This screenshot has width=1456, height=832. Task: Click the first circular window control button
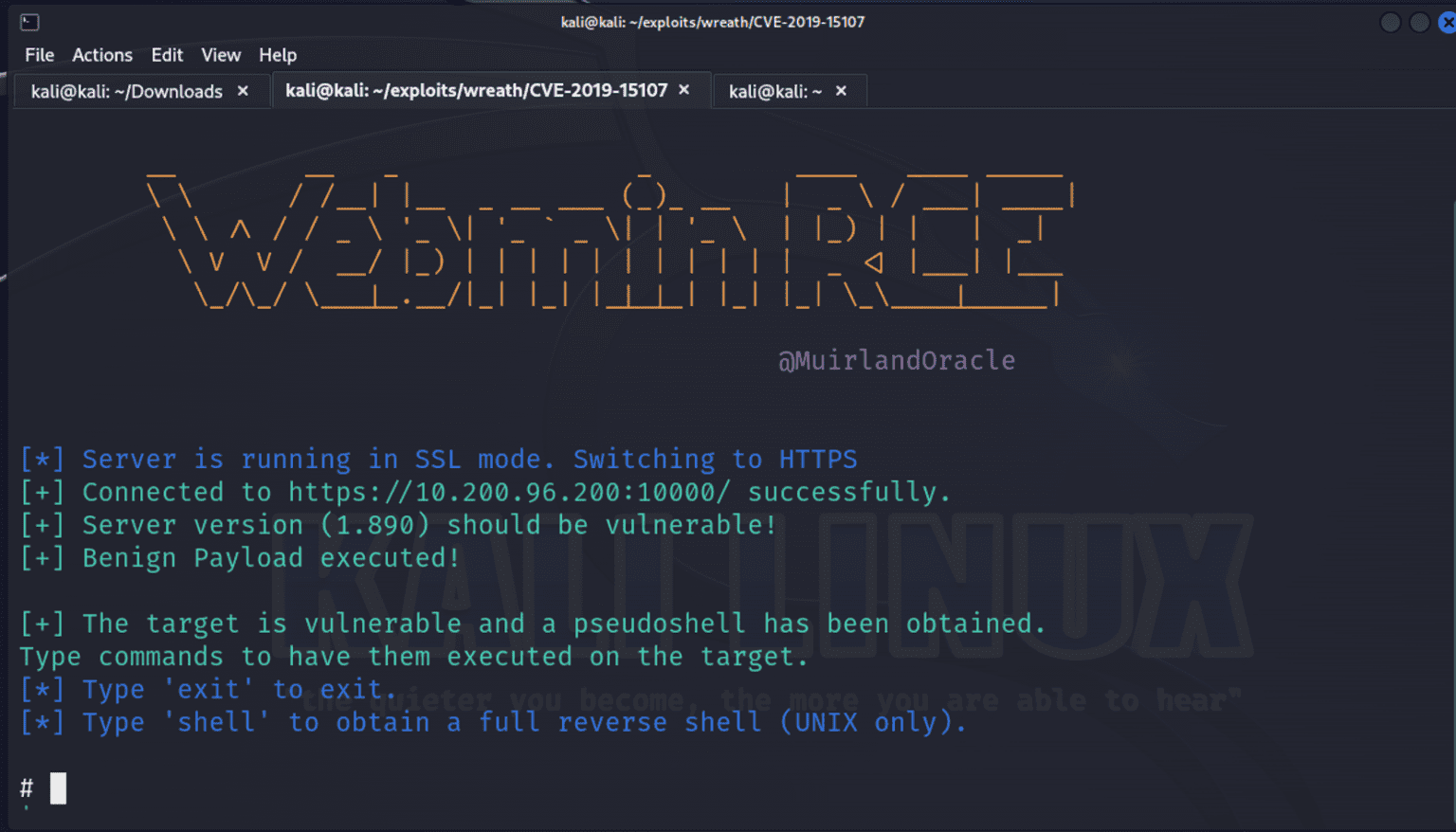click(x=1390, y=21)
